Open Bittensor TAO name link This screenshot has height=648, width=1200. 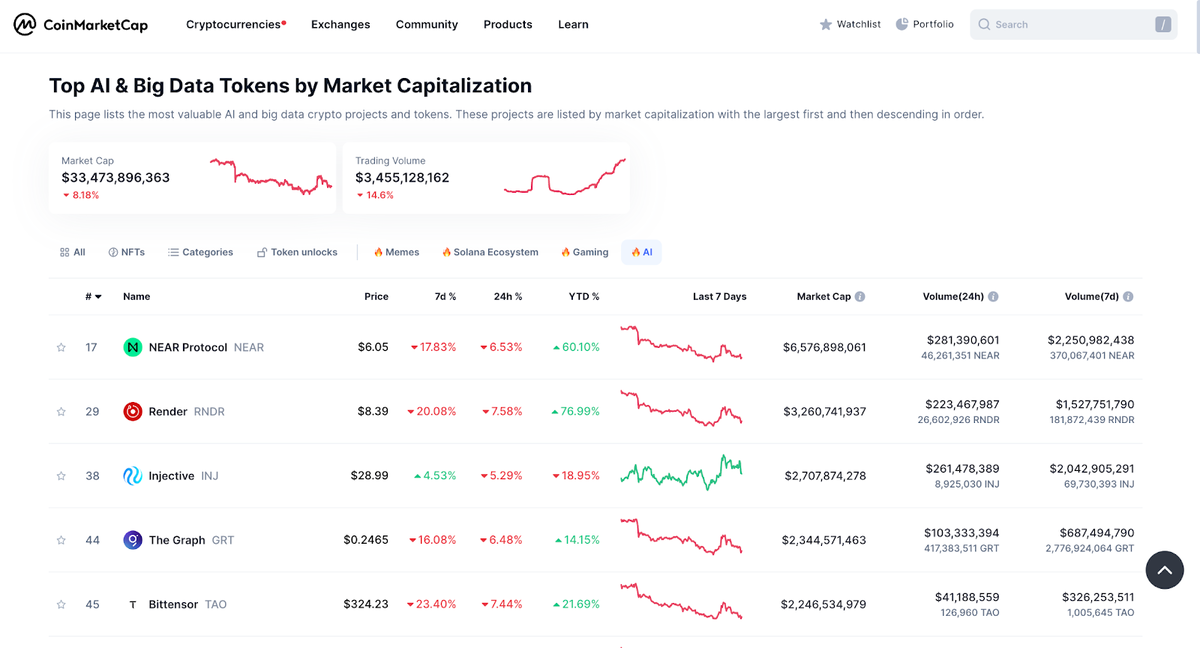point(188,604)
